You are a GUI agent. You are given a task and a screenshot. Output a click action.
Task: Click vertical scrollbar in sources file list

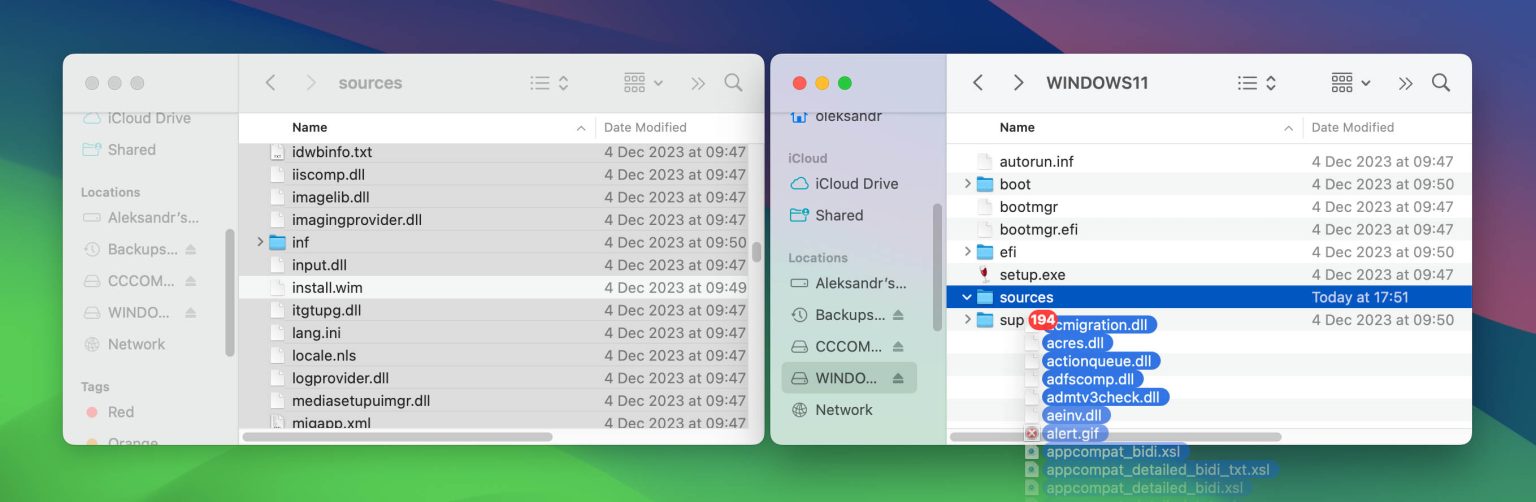tap(757, 251)
